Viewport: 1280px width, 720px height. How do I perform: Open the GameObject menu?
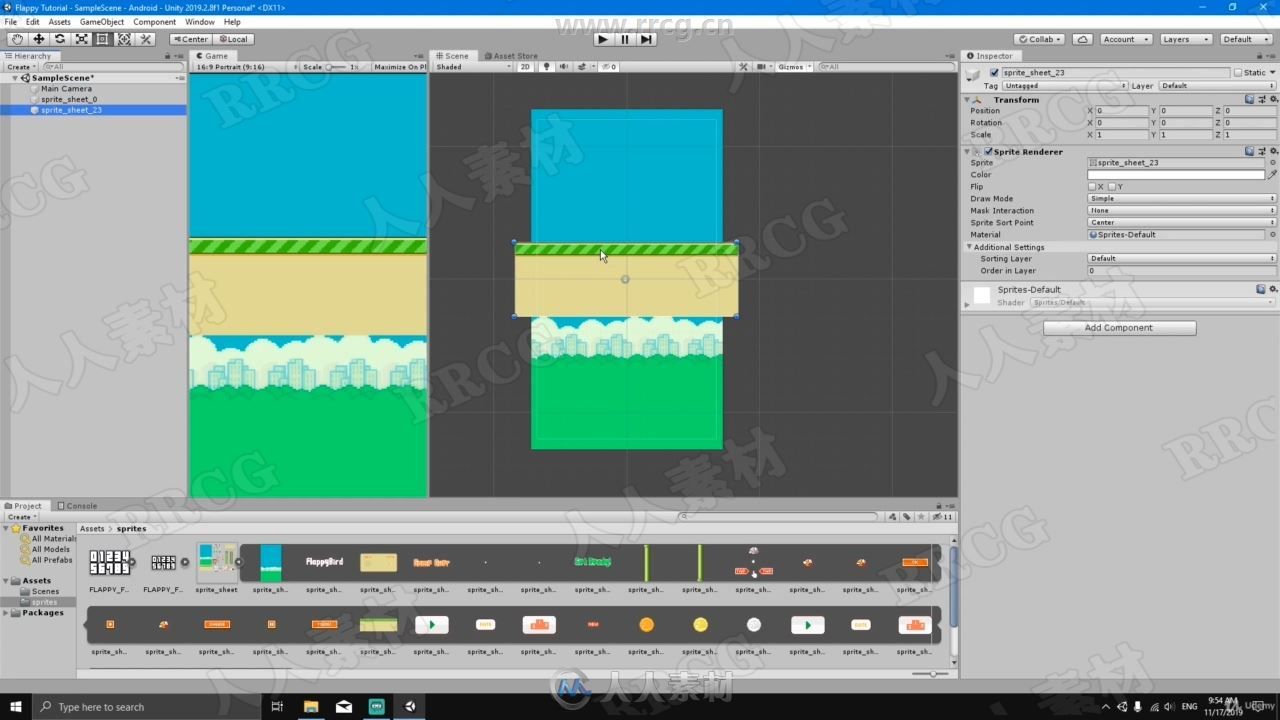pyautogui.click(x=102, y=22)
